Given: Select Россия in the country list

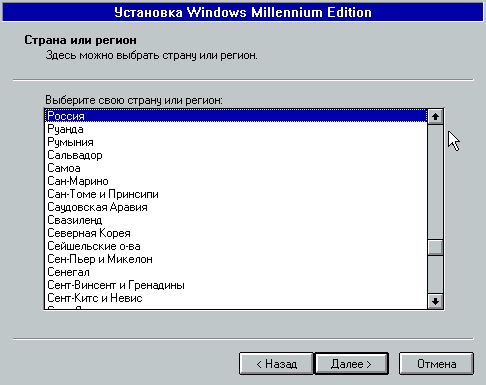Looking at the screenshot, I should tap(236, 116).
